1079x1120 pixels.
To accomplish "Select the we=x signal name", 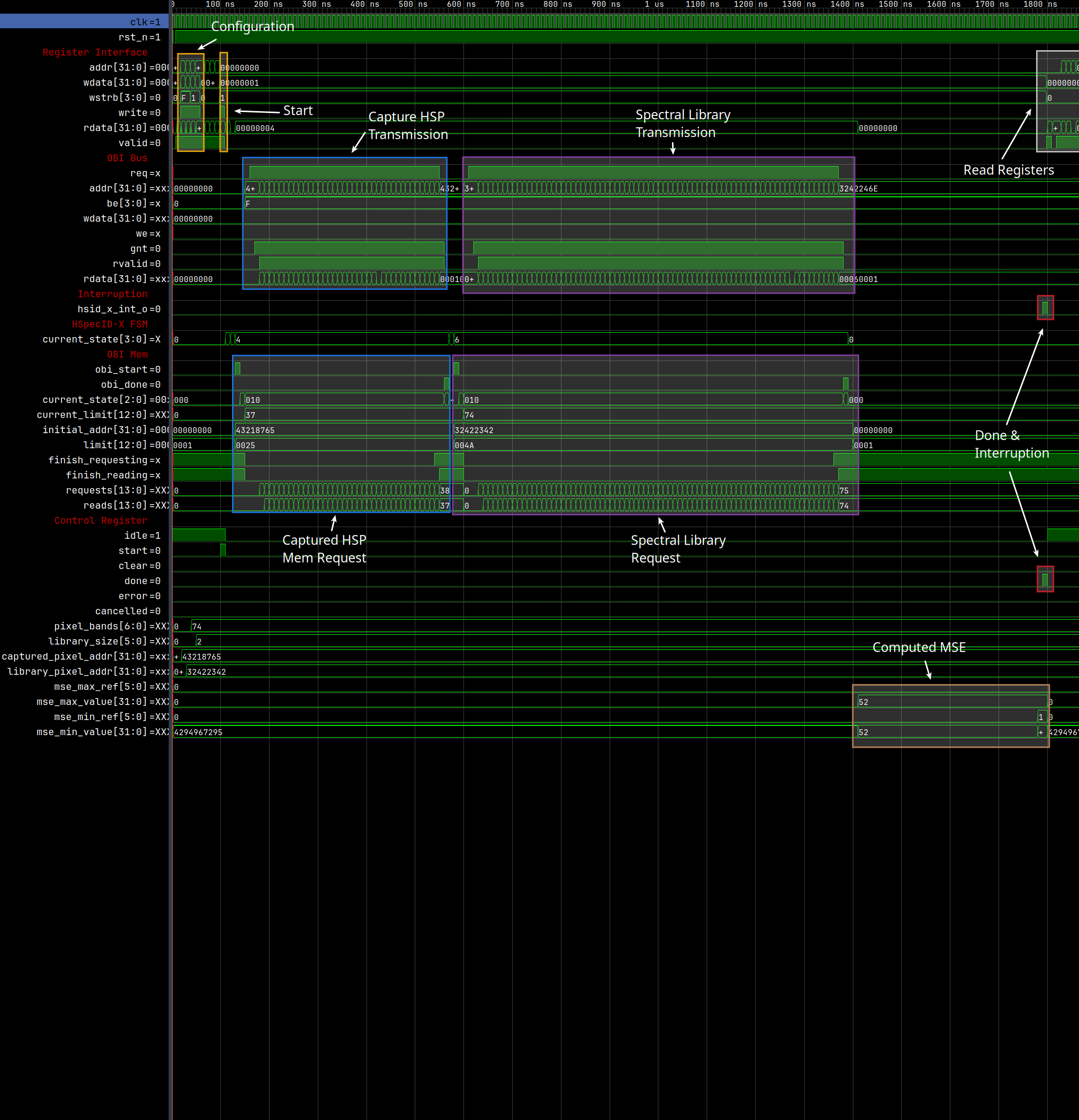I will (x=148, y=234).
